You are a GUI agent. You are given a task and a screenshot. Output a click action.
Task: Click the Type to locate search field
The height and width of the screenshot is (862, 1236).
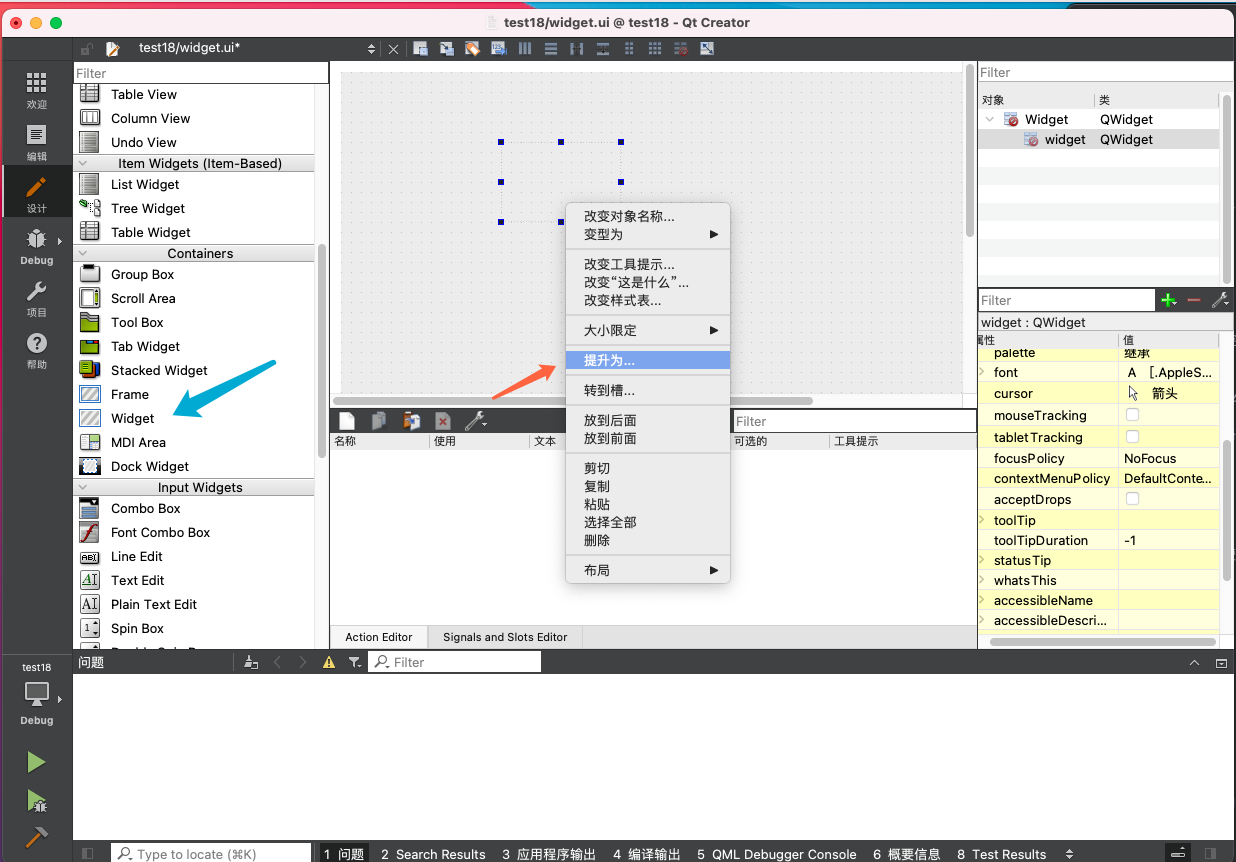point(211,853)
